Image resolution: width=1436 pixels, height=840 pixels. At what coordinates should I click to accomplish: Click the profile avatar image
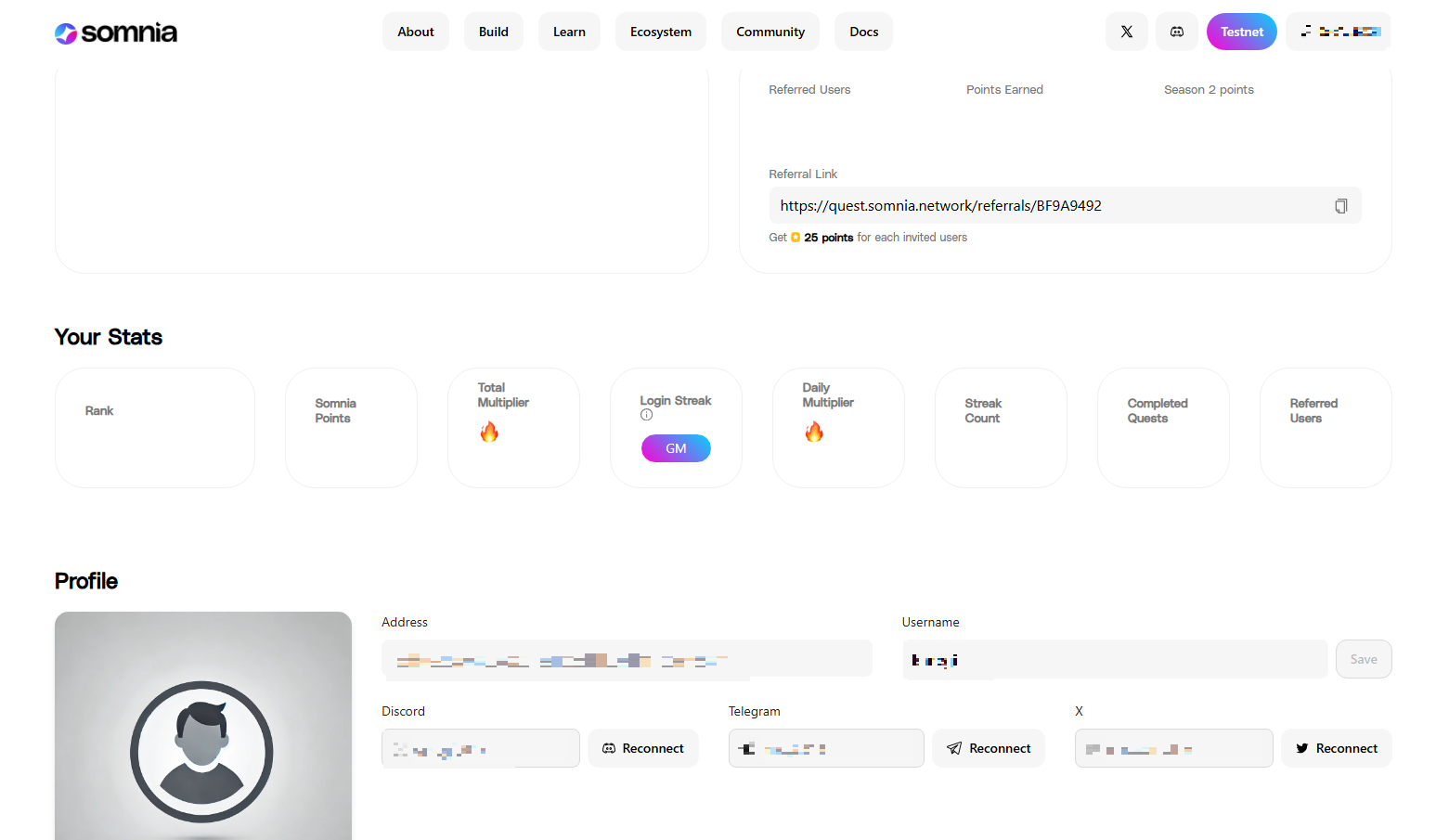click(203, 726)
